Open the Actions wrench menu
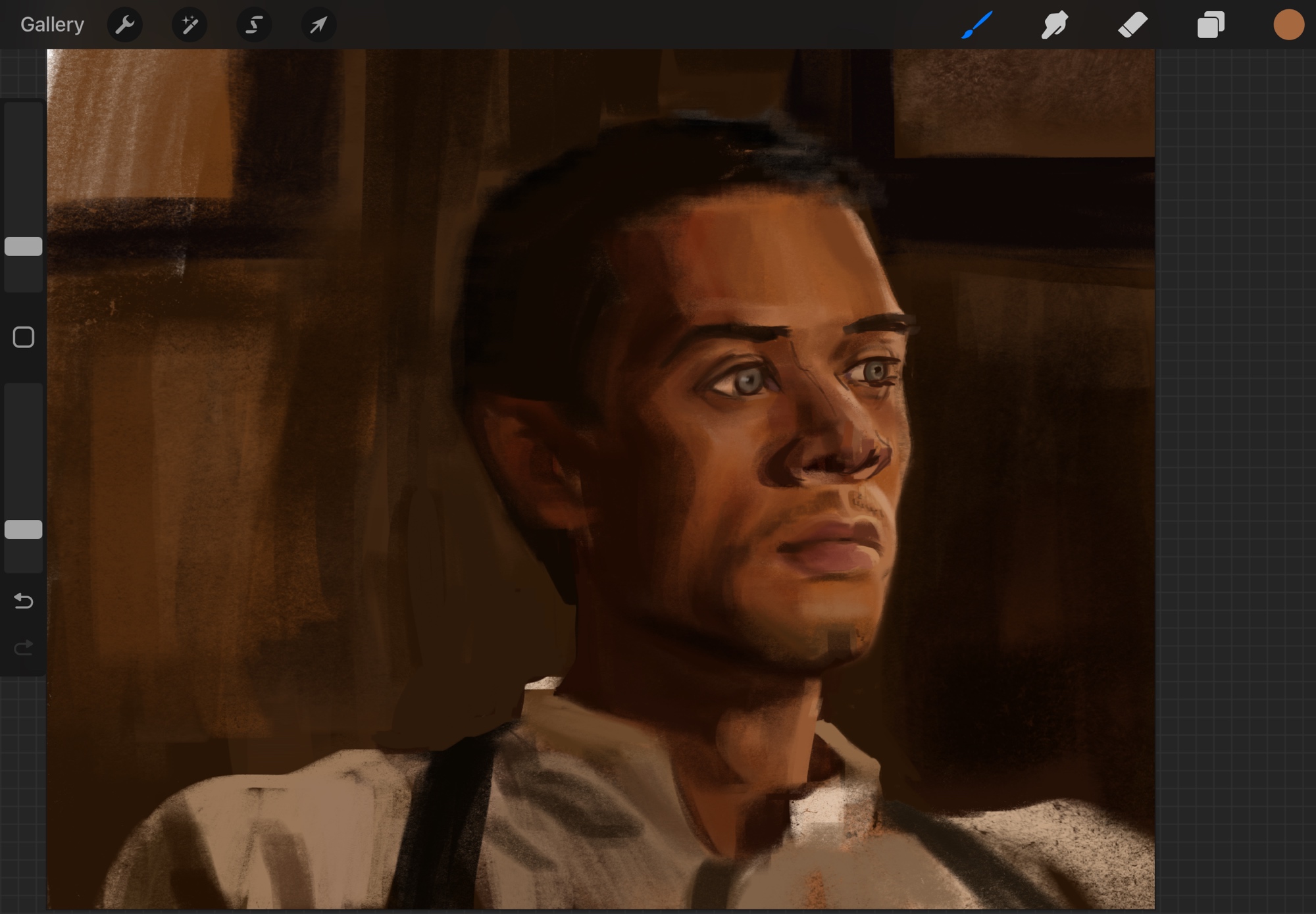This screenshot has width=1316, height=914. coord(124,25)
